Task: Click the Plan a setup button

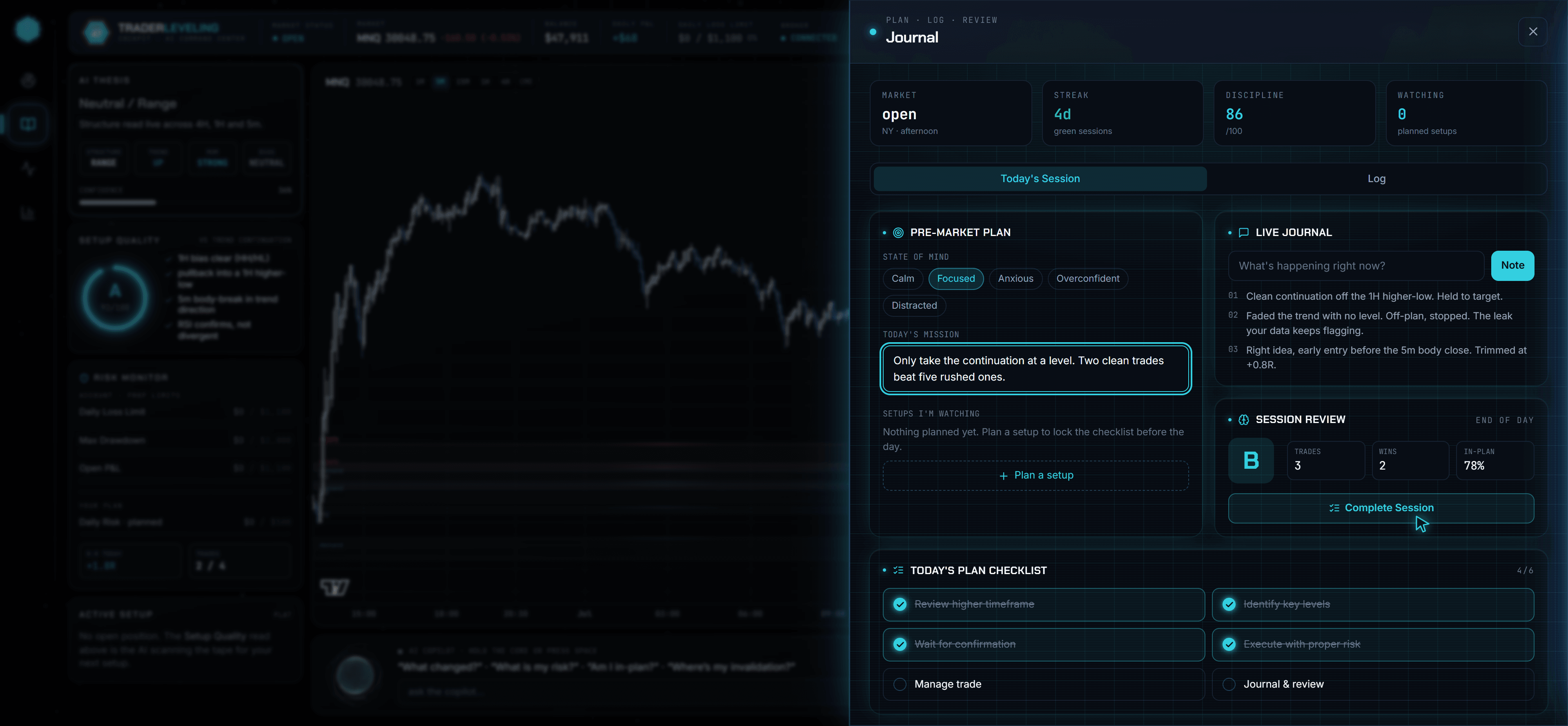Action: [x=1036, y=476]
